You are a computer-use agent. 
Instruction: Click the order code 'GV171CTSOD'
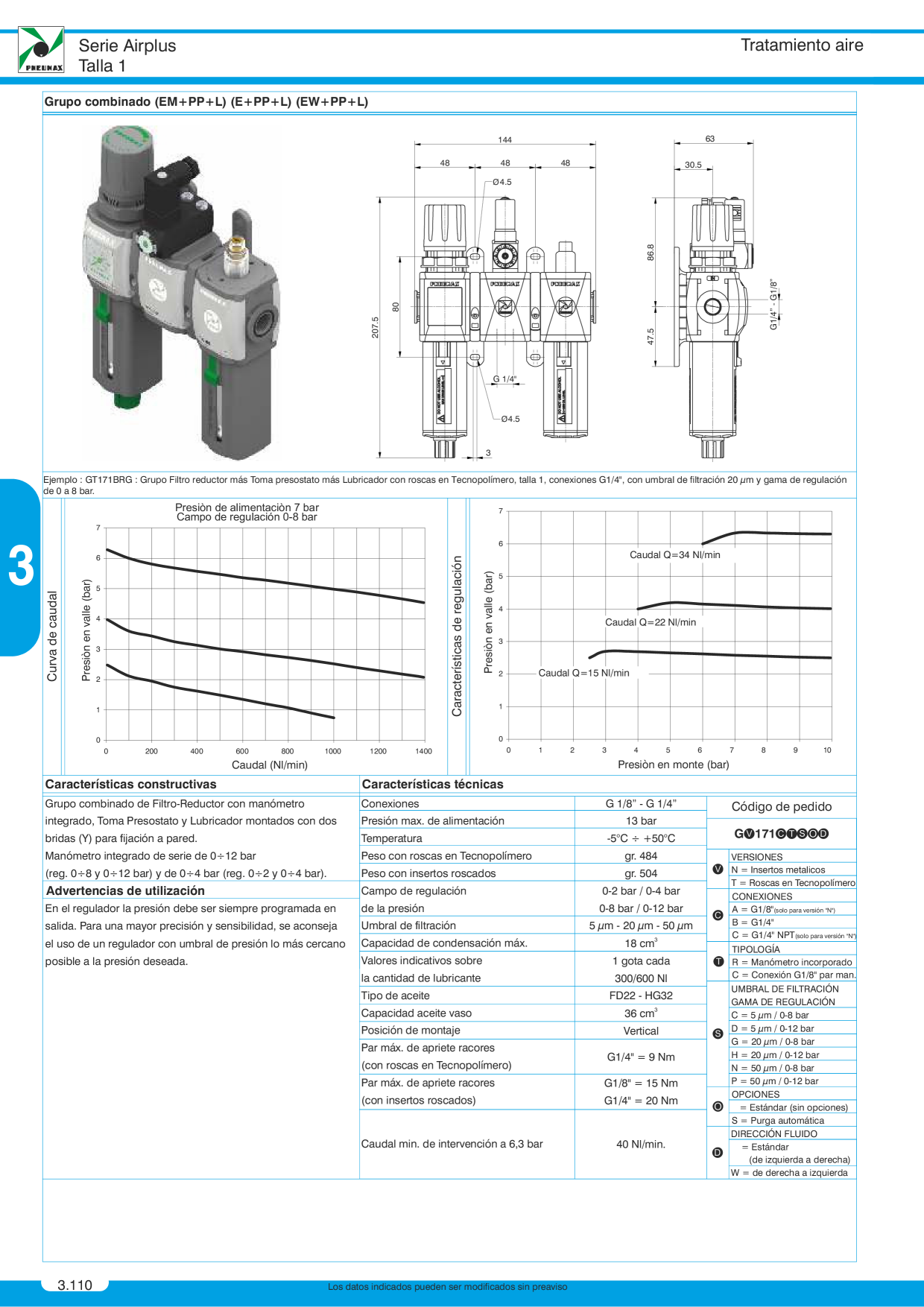(781, 834)
